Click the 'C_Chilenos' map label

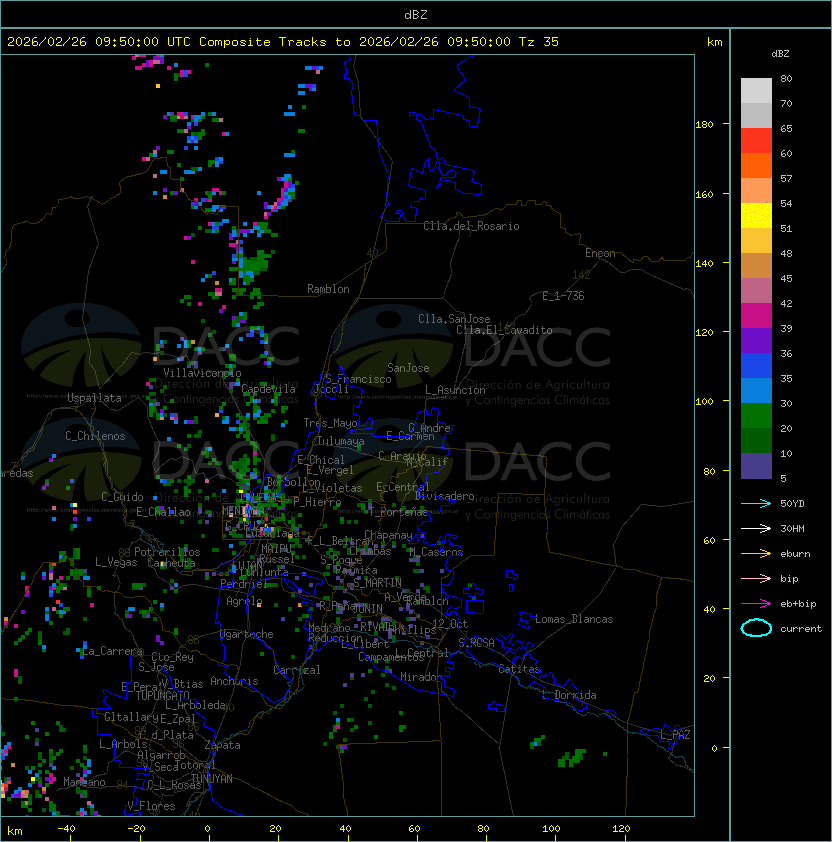coord(95,436)
